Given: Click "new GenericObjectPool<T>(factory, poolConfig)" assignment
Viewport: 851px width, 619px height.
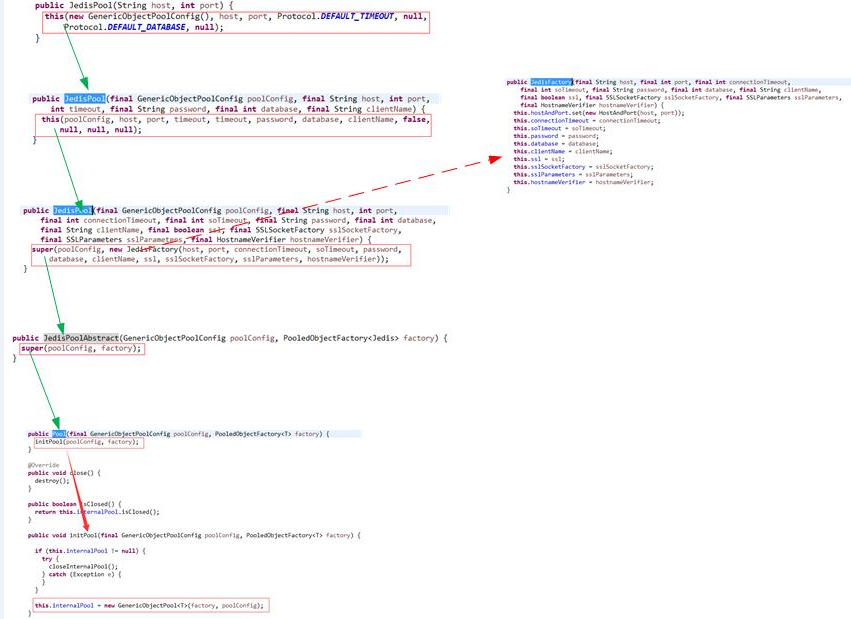Looking at the screenshot, I should [x=149, y=606].
